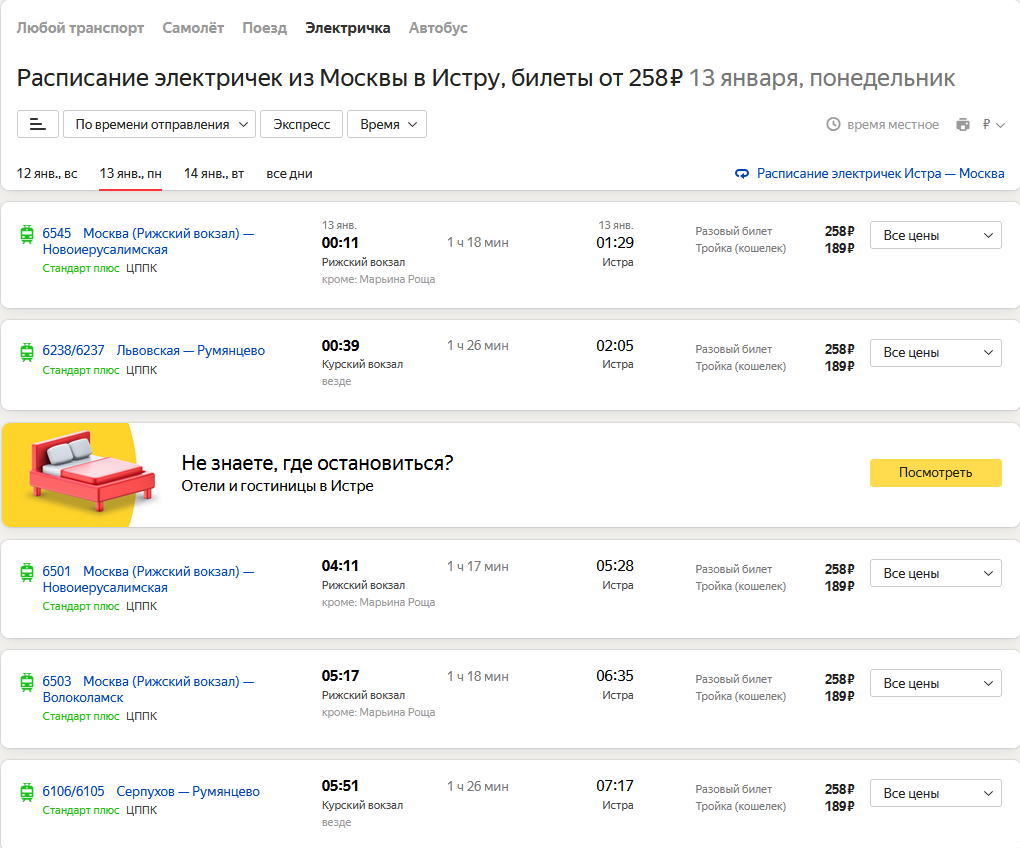Viewport: 1020px width, 848px height.
Task: Click departure time 00:11
Action: [340, 243]
